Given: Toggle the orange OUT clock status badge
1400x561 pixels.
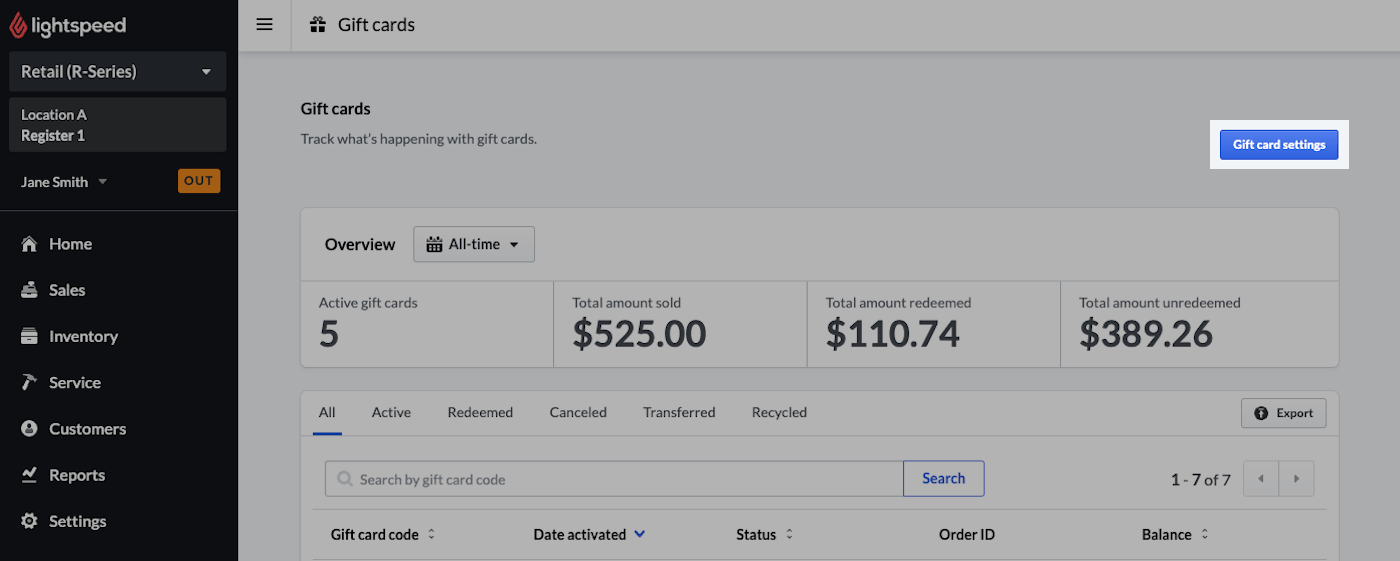Looking at the screenshot, I should [x=199, y=181].
